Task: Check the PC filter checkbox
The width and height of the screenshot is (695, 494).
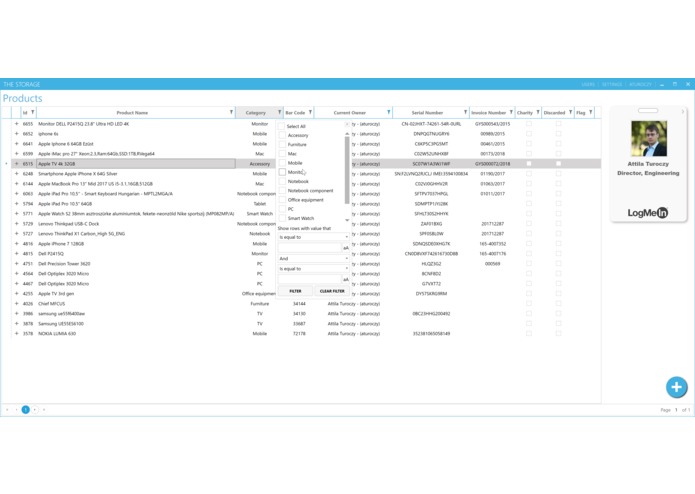Action: coord(282,209)
